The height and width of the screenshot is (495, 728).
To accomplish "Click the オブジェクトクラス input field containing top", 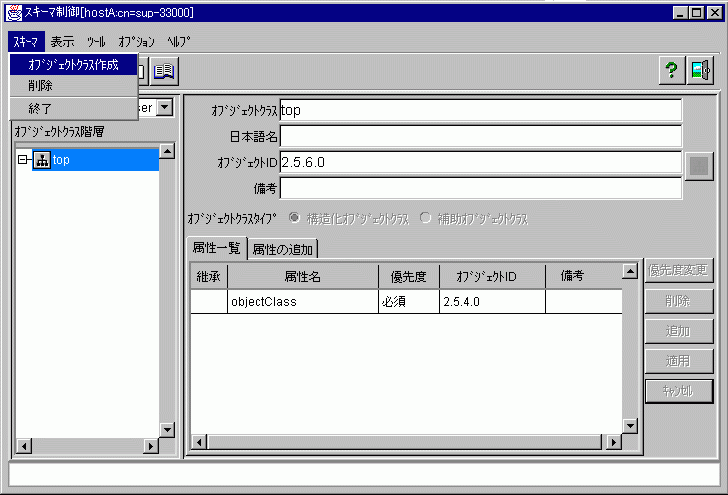I will coord(481,111).
